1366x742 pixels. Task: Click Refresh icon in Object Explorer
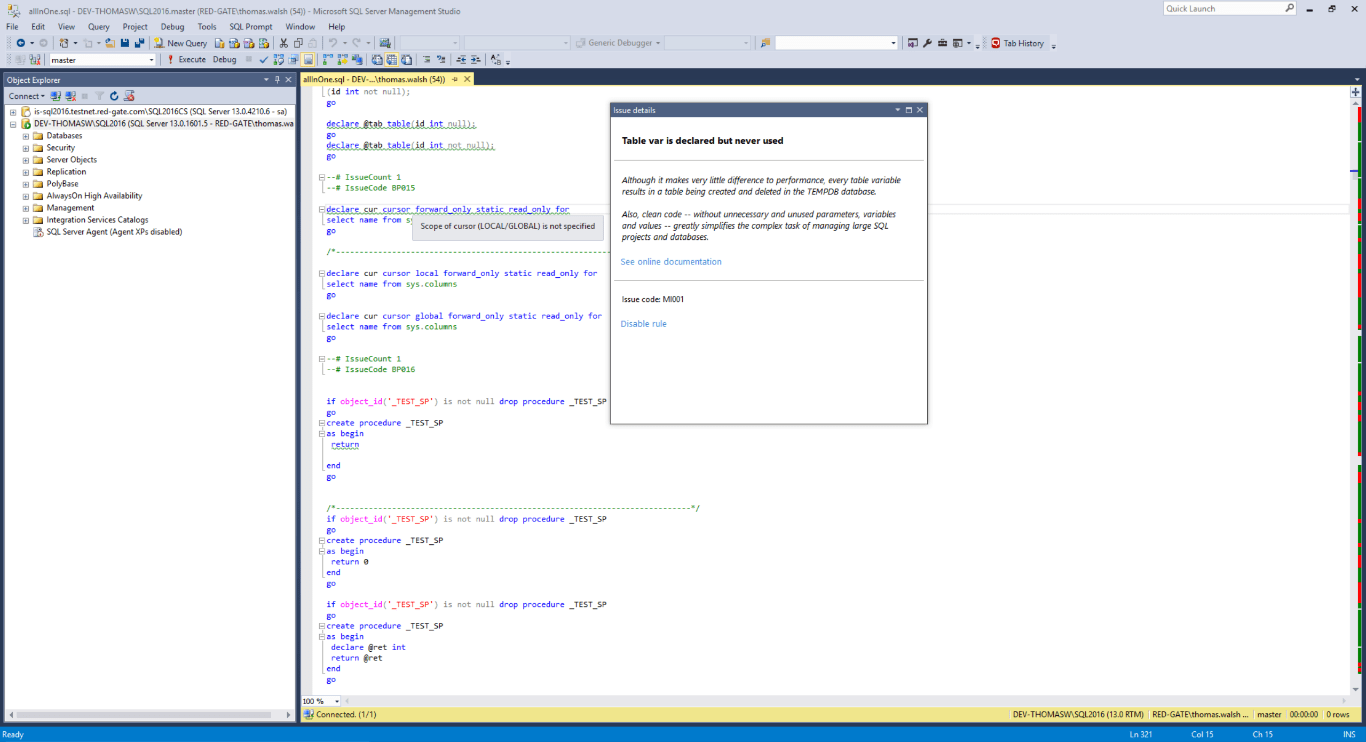114,96
